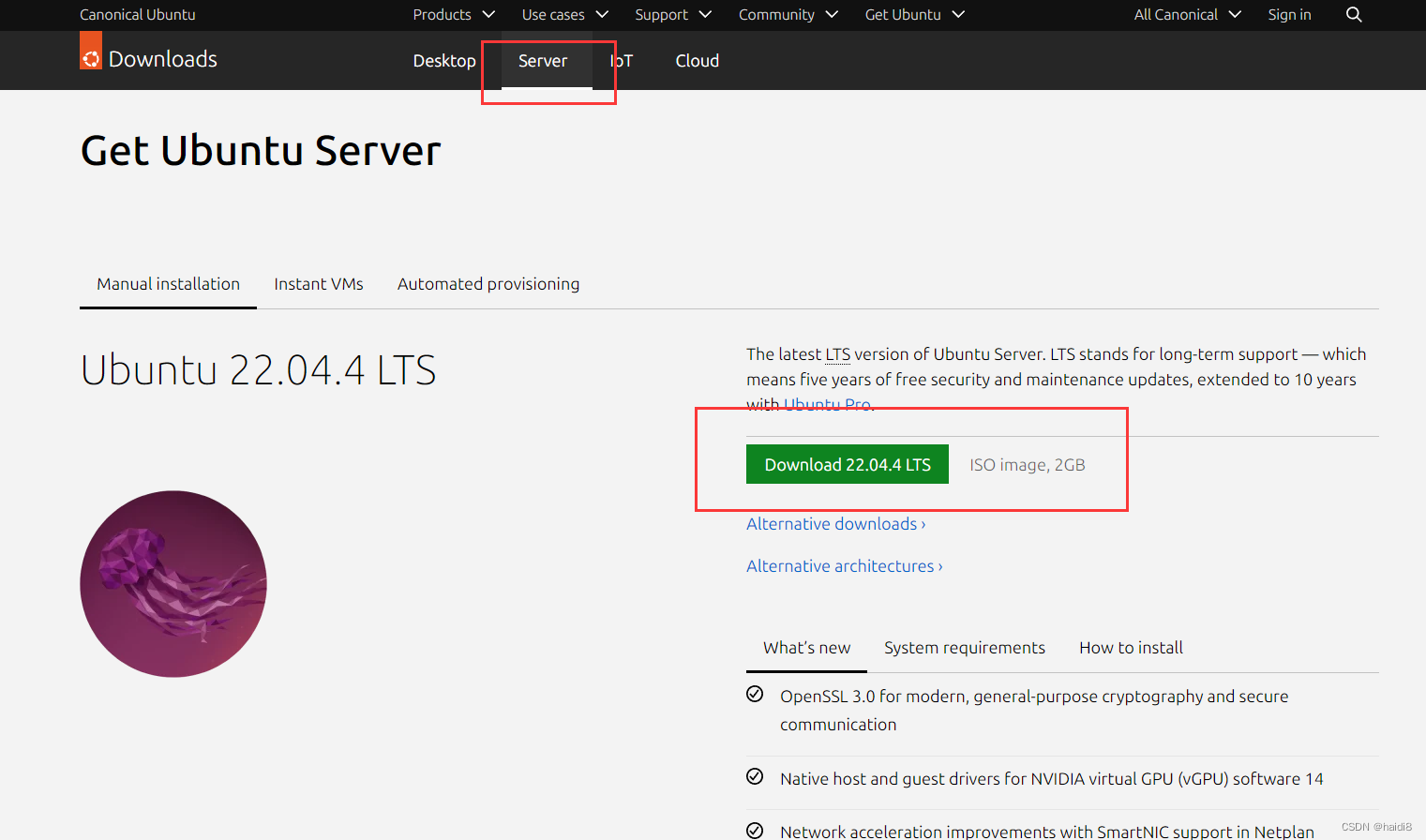
Task: Open the Automated provisioning tab
Action: (x=488, y=284)
